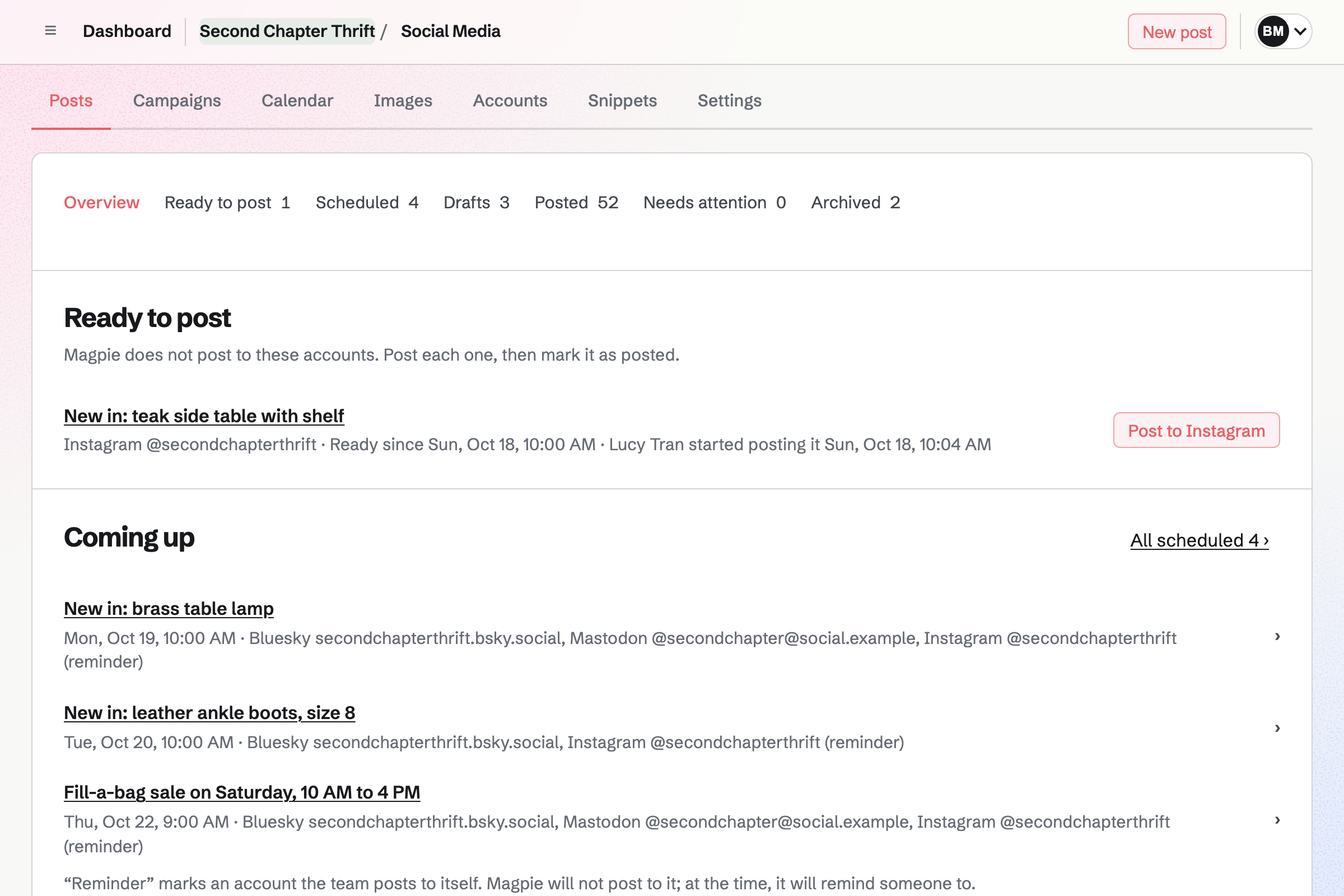Screen dimensions: 1344x896
Task: Expand leather ankle boots row chevron
Action: [1277, 727]
